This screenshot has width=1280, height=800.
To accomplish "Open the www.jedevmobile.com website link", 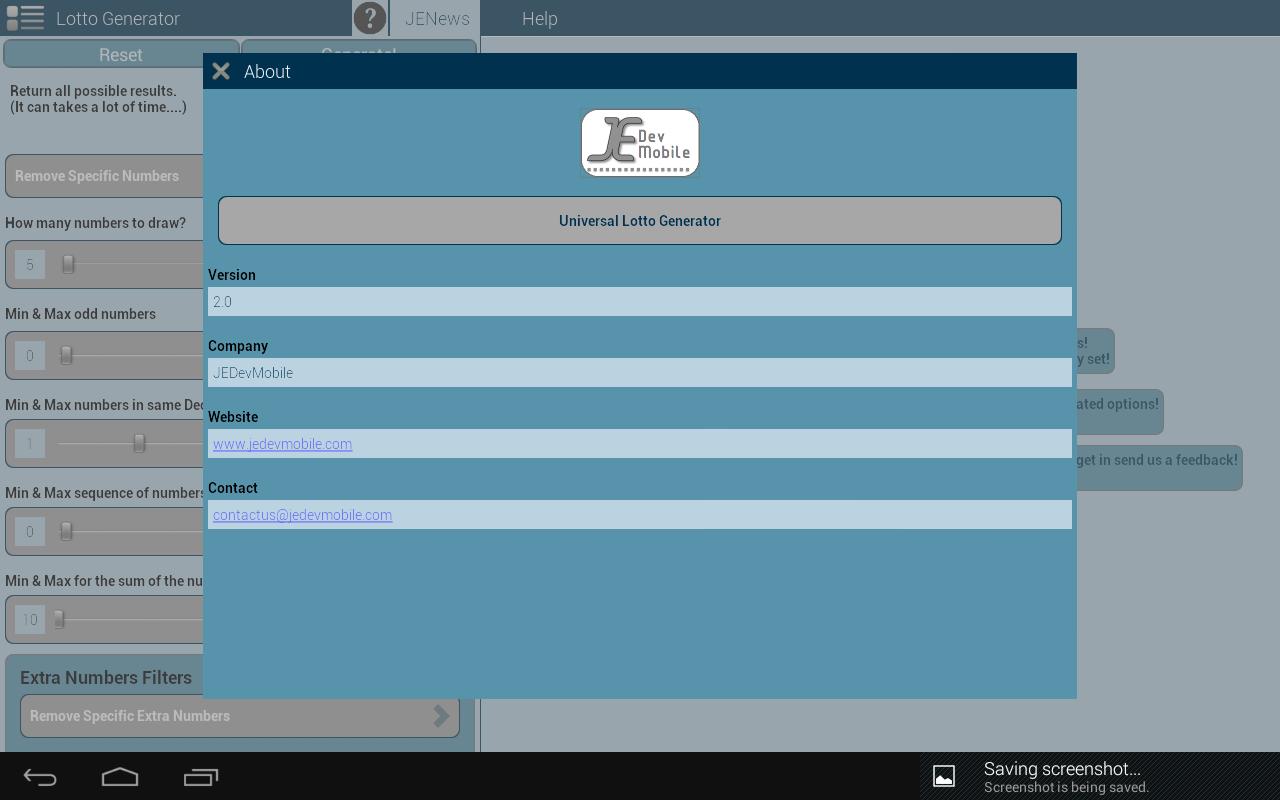I will coord(282,444).
